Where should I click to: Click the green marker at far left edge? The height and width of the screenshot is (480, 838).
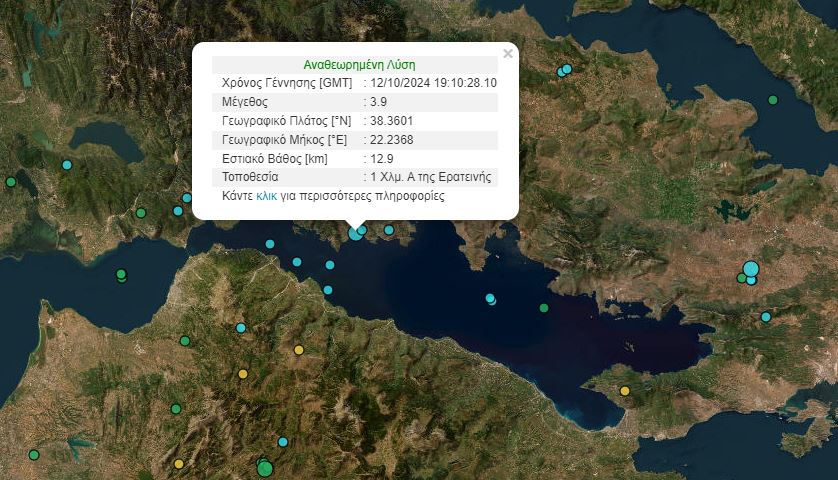[x=11, y=182]
